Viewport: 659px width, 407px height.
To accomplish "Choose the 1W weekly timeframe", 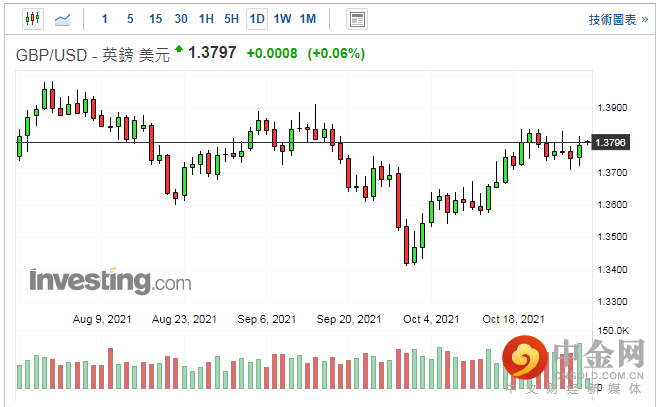I will click(x=283, y=19).
